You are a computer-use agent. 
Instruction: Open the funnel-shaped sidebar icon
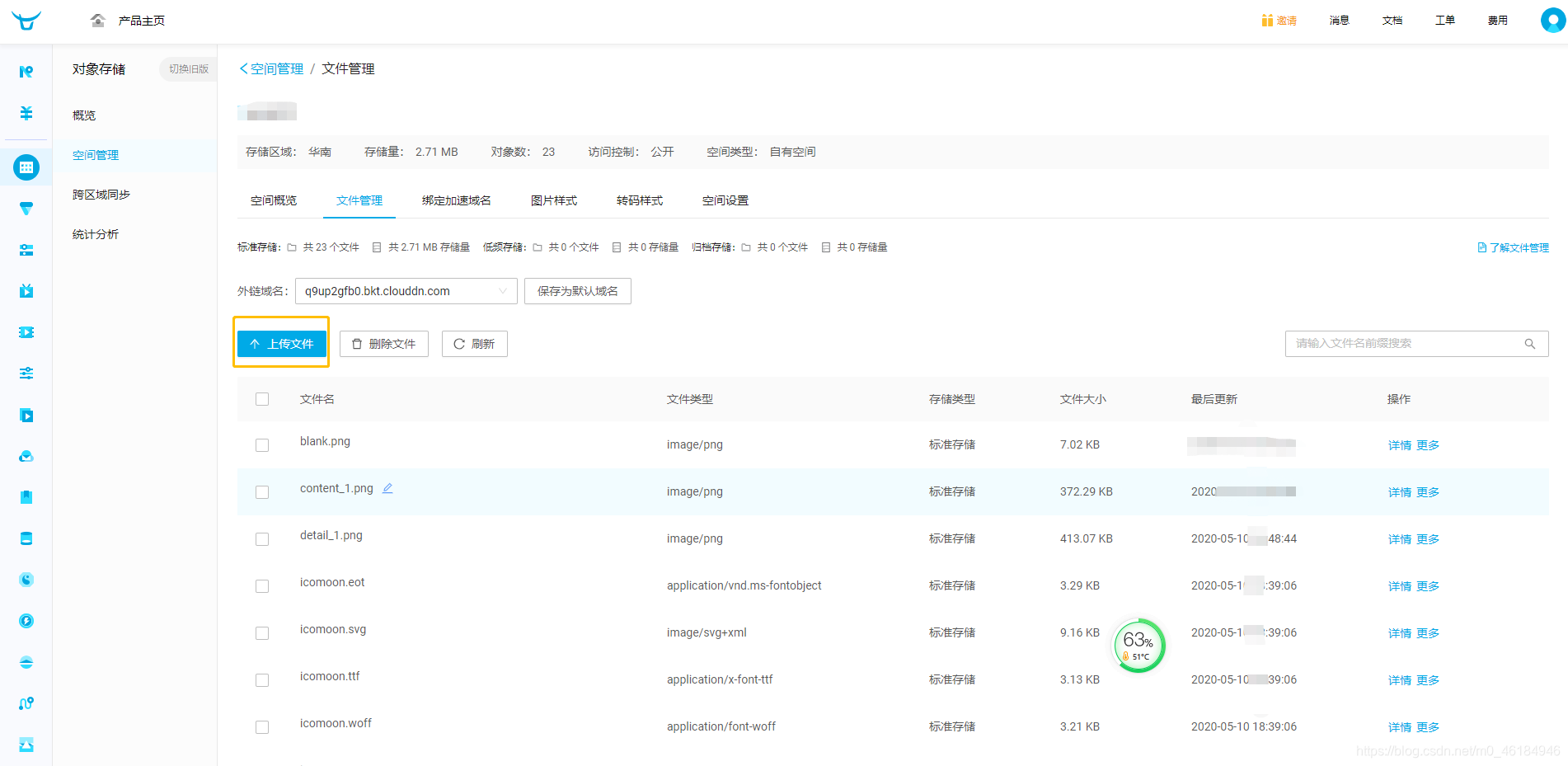coord(26,209)
